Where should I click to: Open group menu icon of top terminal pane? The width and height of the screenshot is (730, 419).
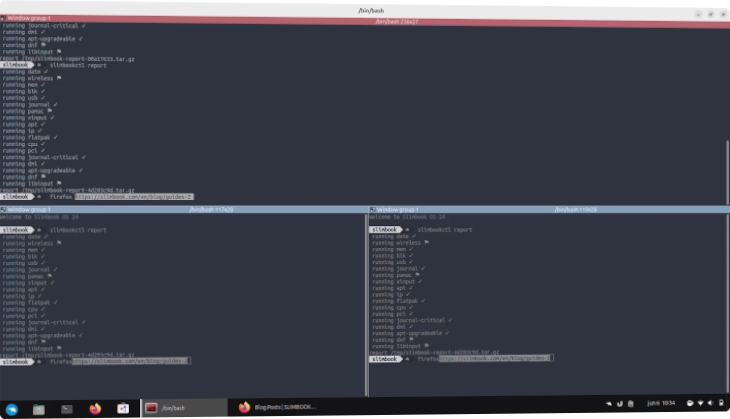coord(3,18)
